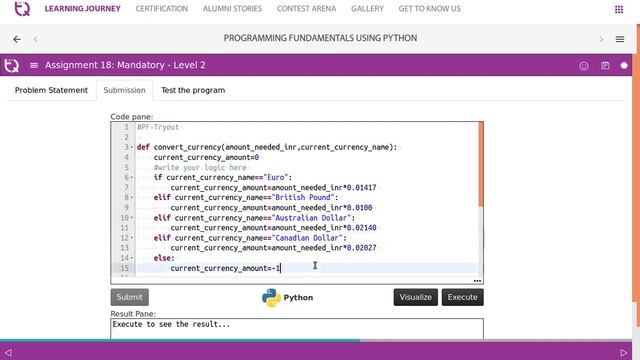Click the value 0.02027 on line 13
Image resolution: width=640 pixels, height=360 pixels.
tap(362, 248)
